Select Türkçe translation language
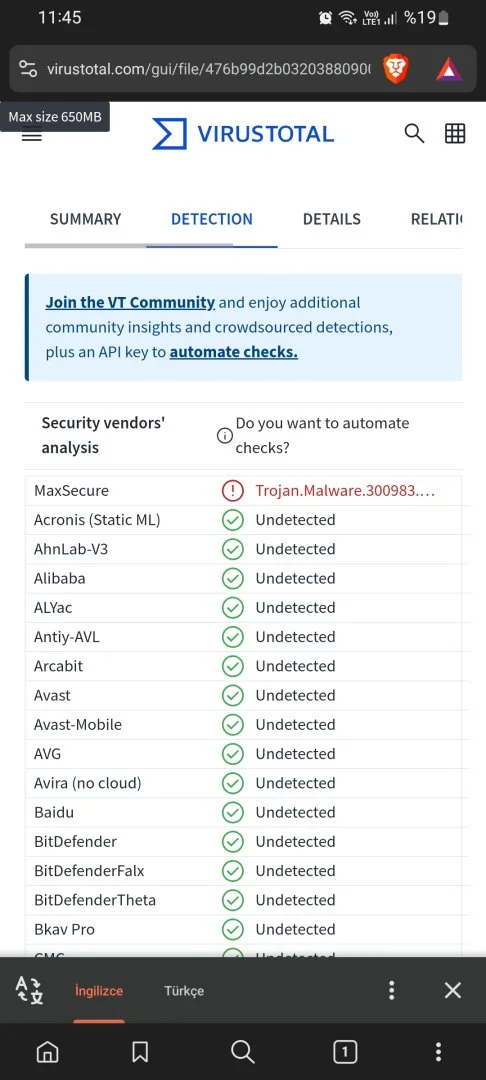 point(184,990)
